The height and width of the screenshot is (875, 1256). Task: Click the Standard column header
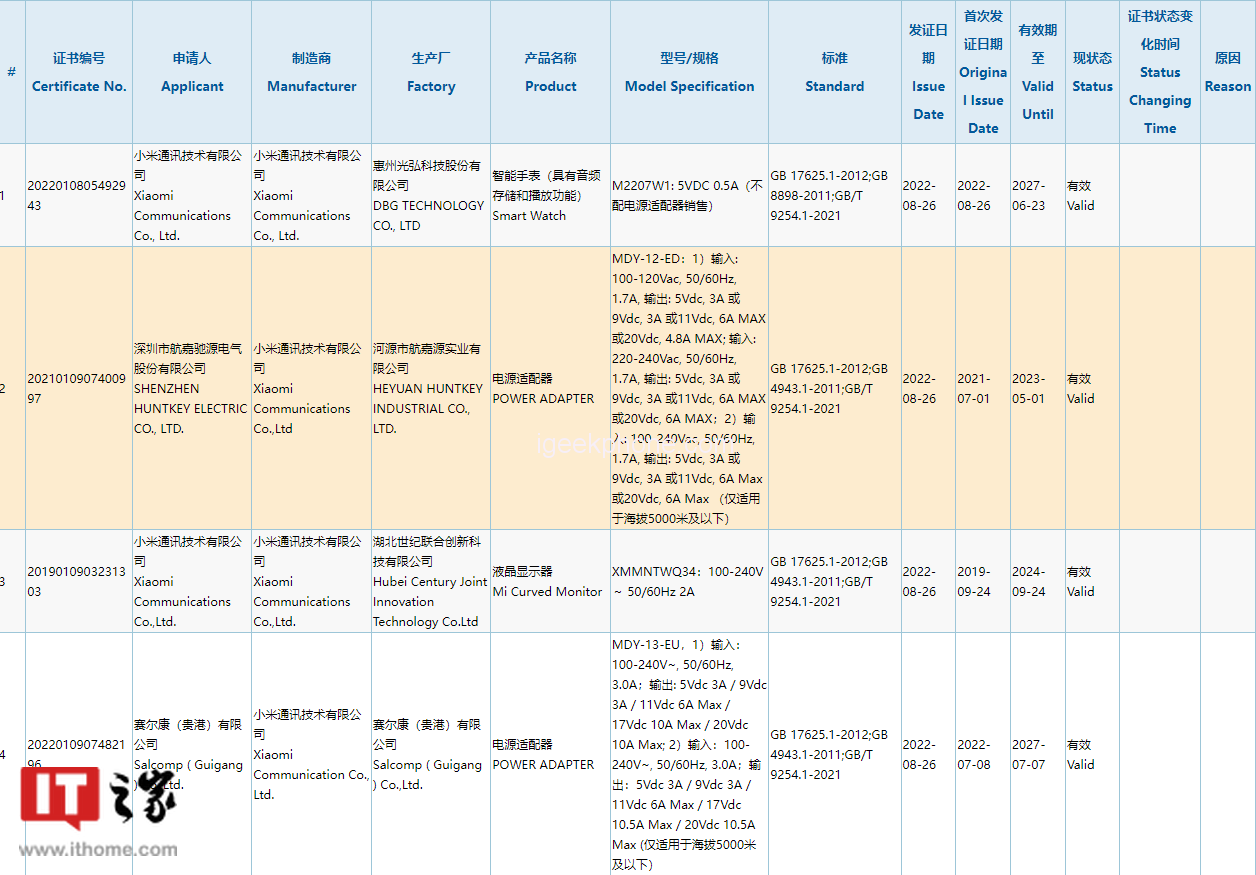click(834, 73)
